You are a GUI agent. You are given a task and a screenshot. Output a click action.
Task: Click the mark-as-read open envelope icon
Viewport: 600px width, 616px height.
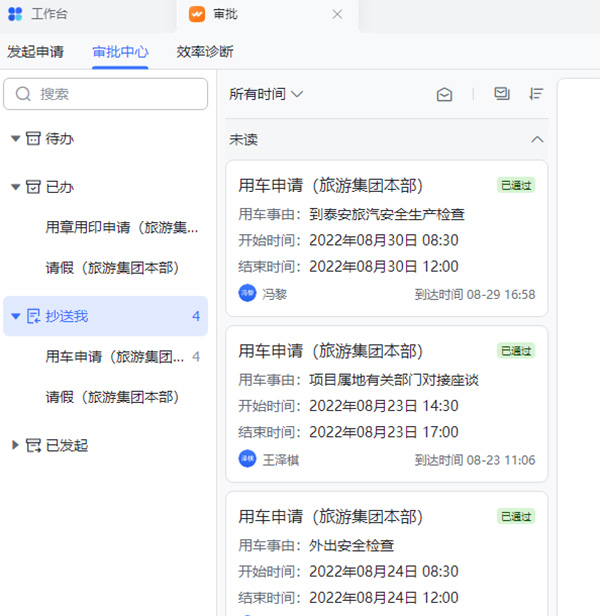[x=445, y=94]
